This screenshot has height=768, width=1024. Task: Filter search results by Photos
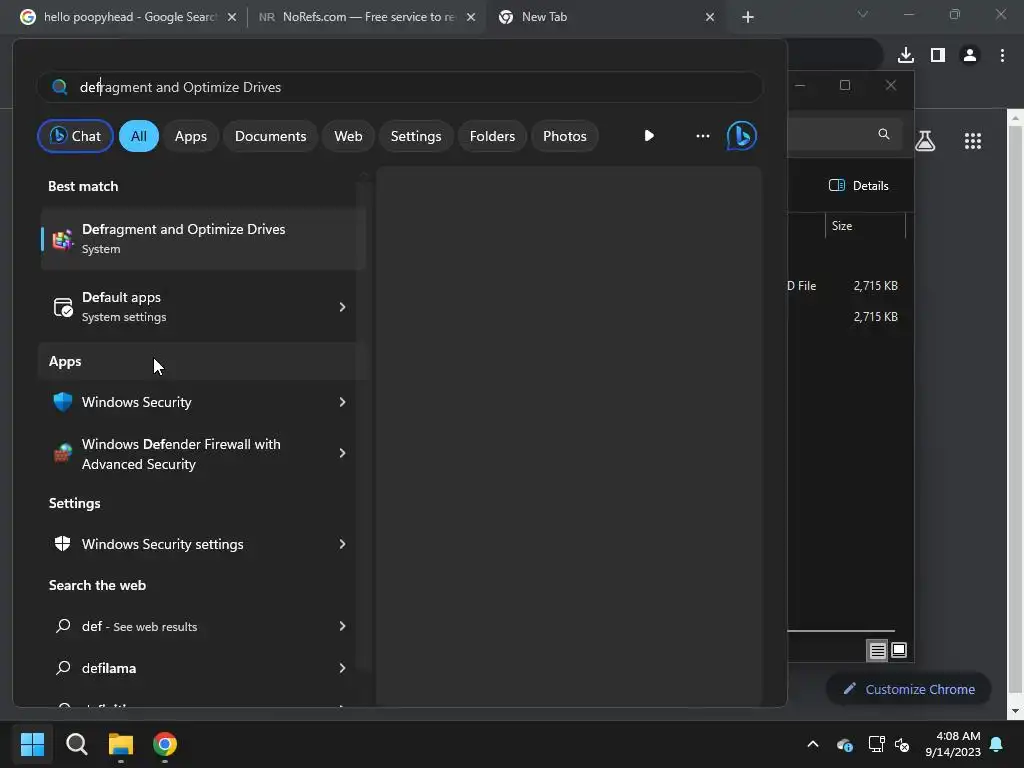click(x=565, y=136)
